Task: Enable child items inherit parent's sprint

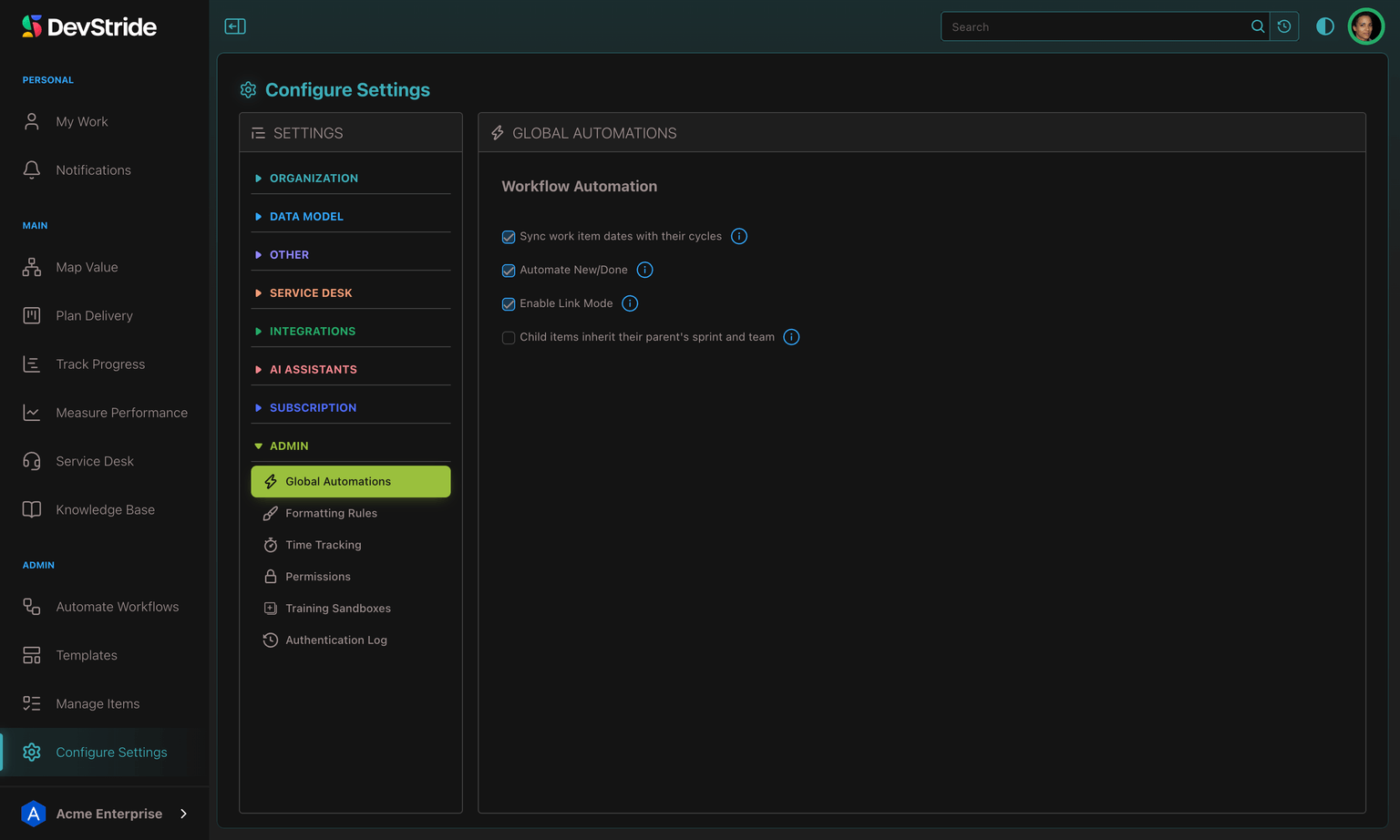Action: tap(509, 338)
